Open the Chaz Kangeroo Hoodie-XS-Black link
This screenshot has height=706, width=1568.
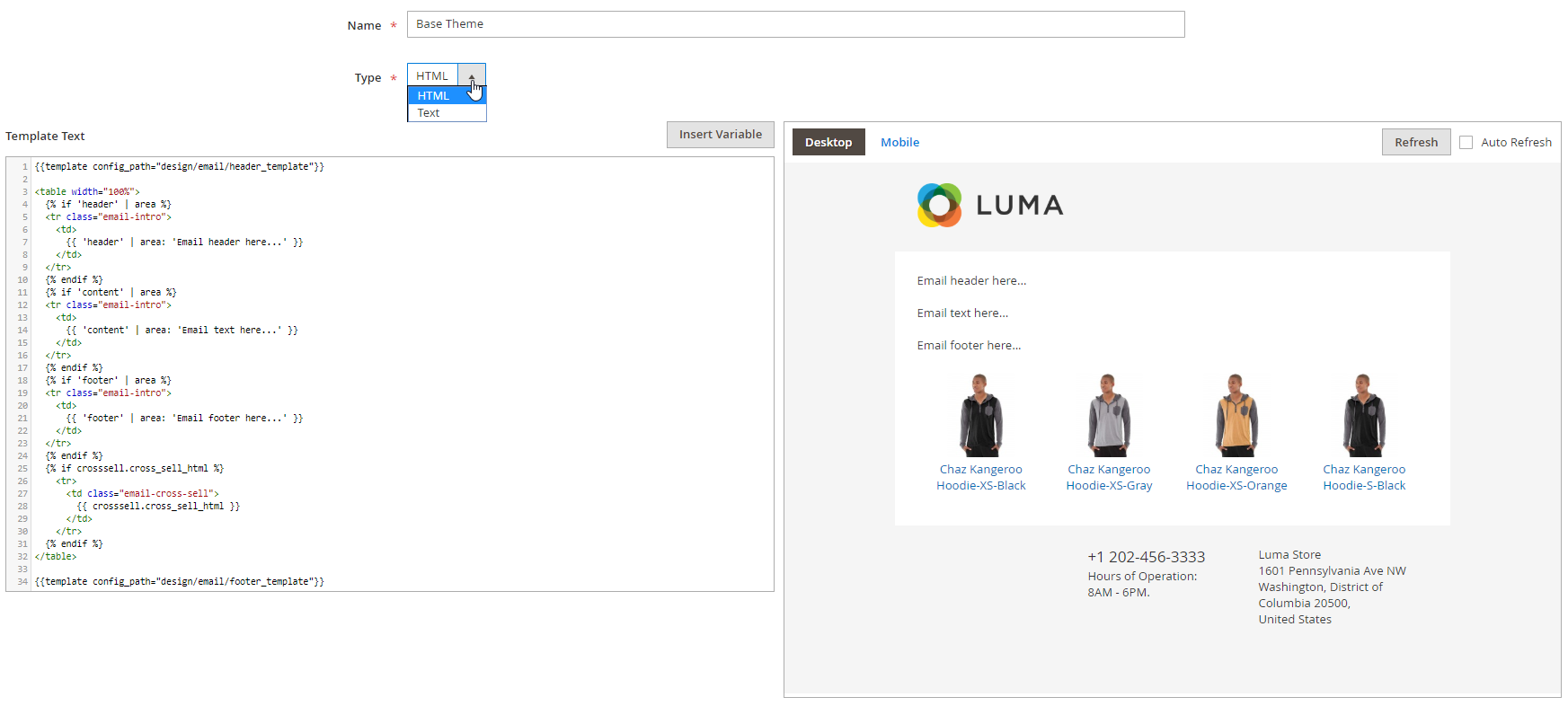click(x=980, y=477)
